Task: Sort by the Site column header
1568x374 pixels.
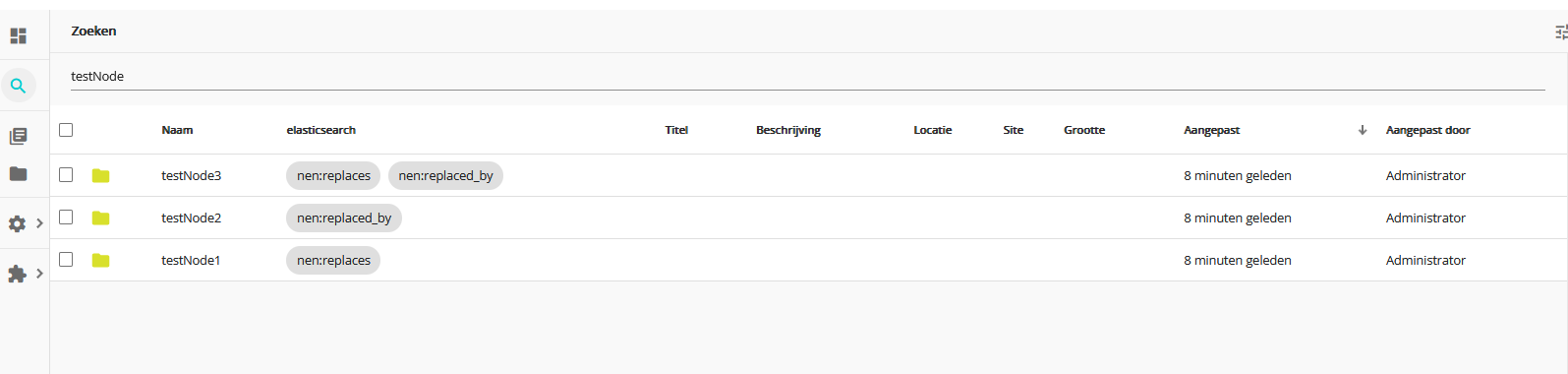Action: 1014,130
